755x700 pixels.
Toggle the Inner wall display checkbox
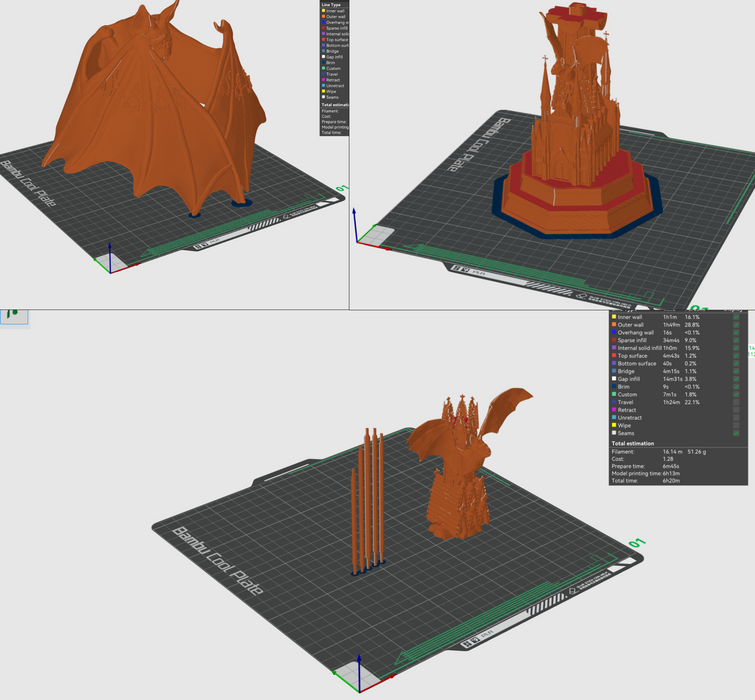tap(737, 317)
